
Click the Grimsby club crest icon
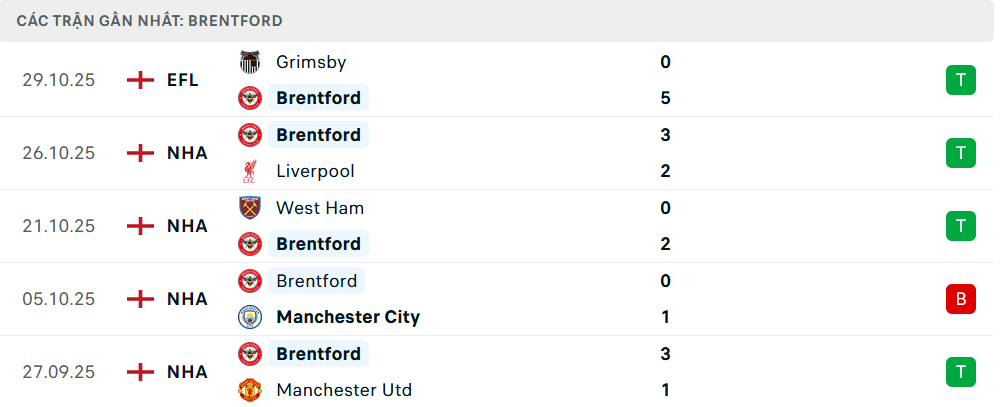coord(249,62)
